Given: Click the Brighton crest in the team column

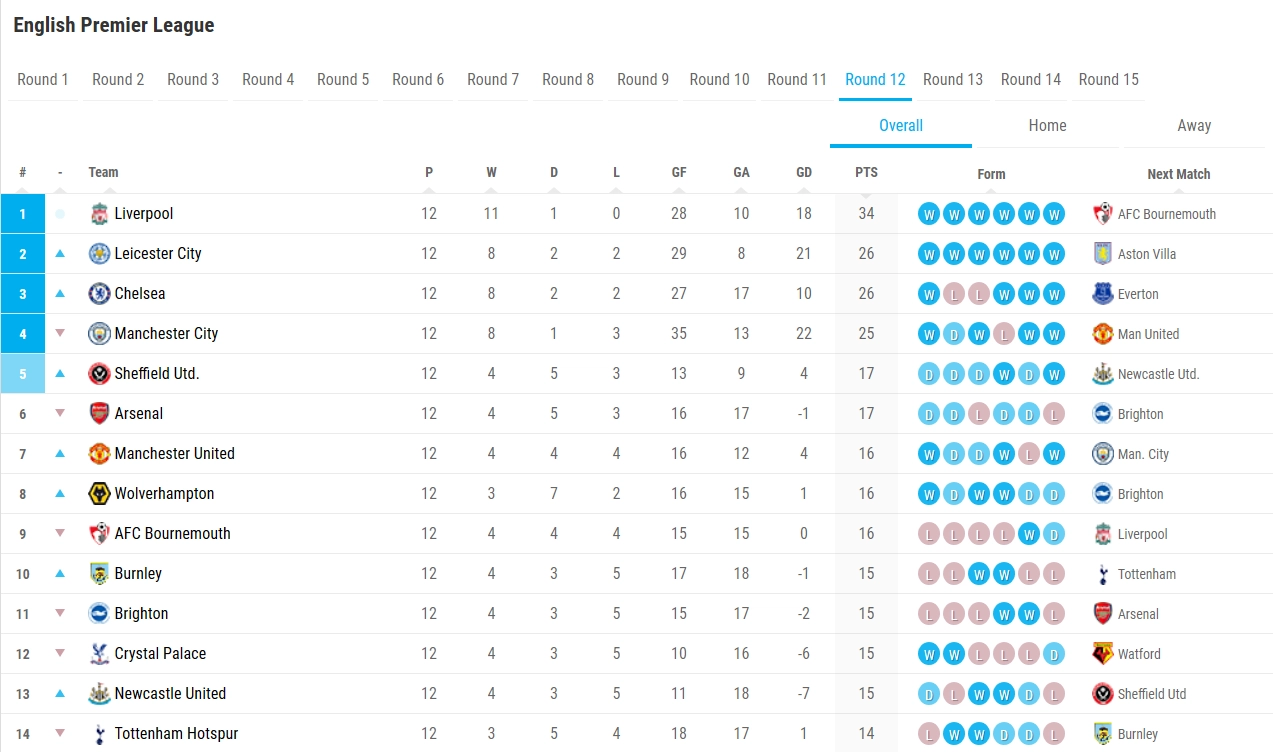Looking at the screenshot, I should 99,613.
